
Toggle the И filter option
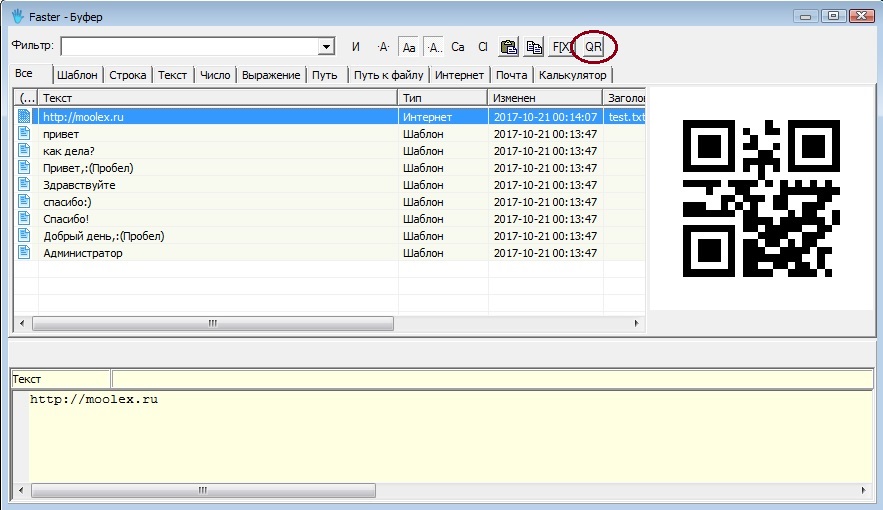point(355,47)
